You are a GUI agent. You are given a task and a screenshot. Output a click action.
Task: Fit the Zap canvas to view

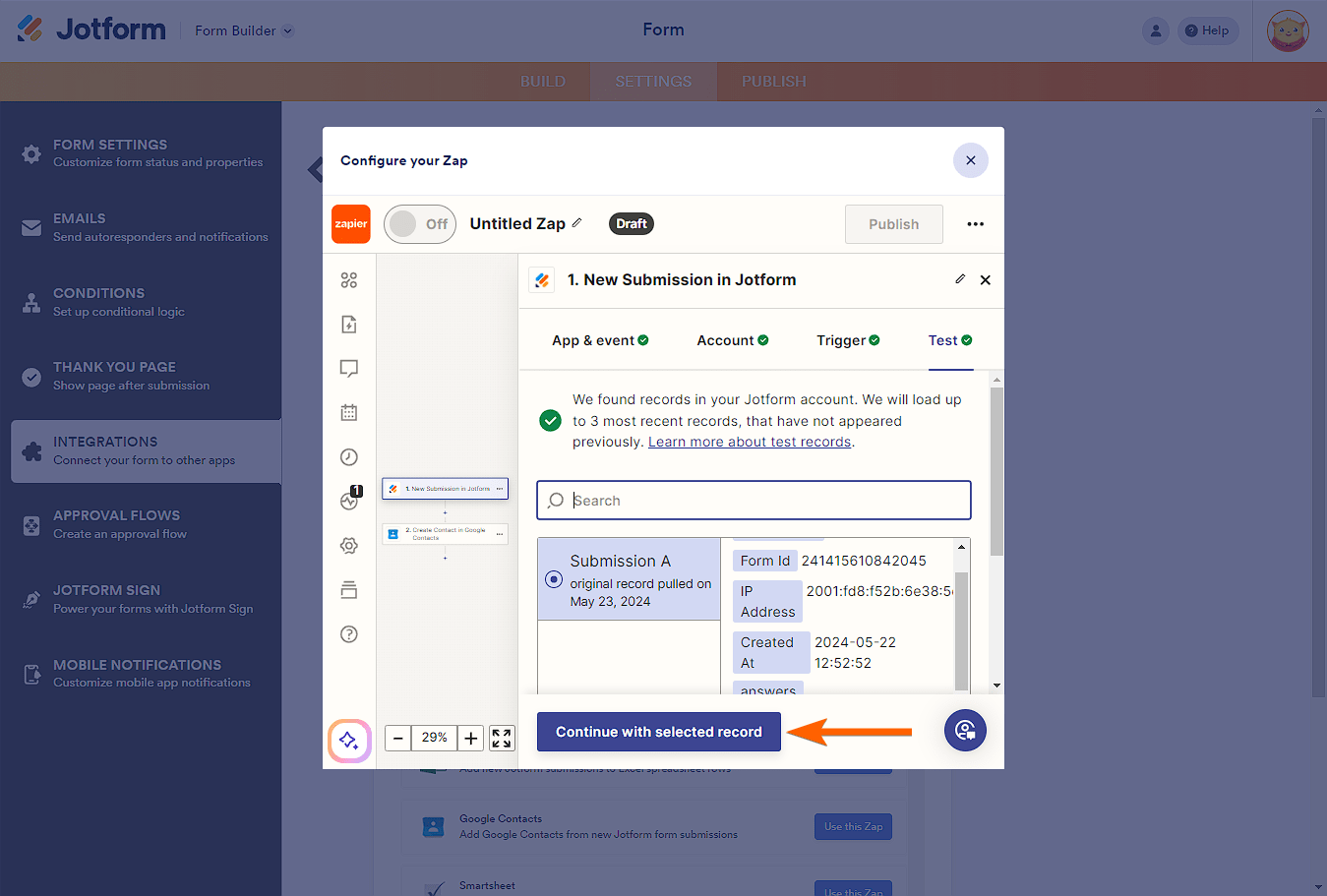click(502, 738)
